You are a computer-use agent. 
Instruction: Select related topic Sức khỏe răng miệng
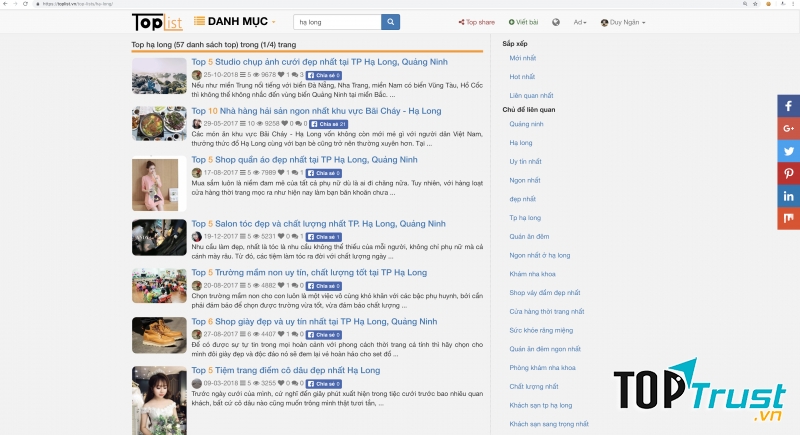click(541, 330)
